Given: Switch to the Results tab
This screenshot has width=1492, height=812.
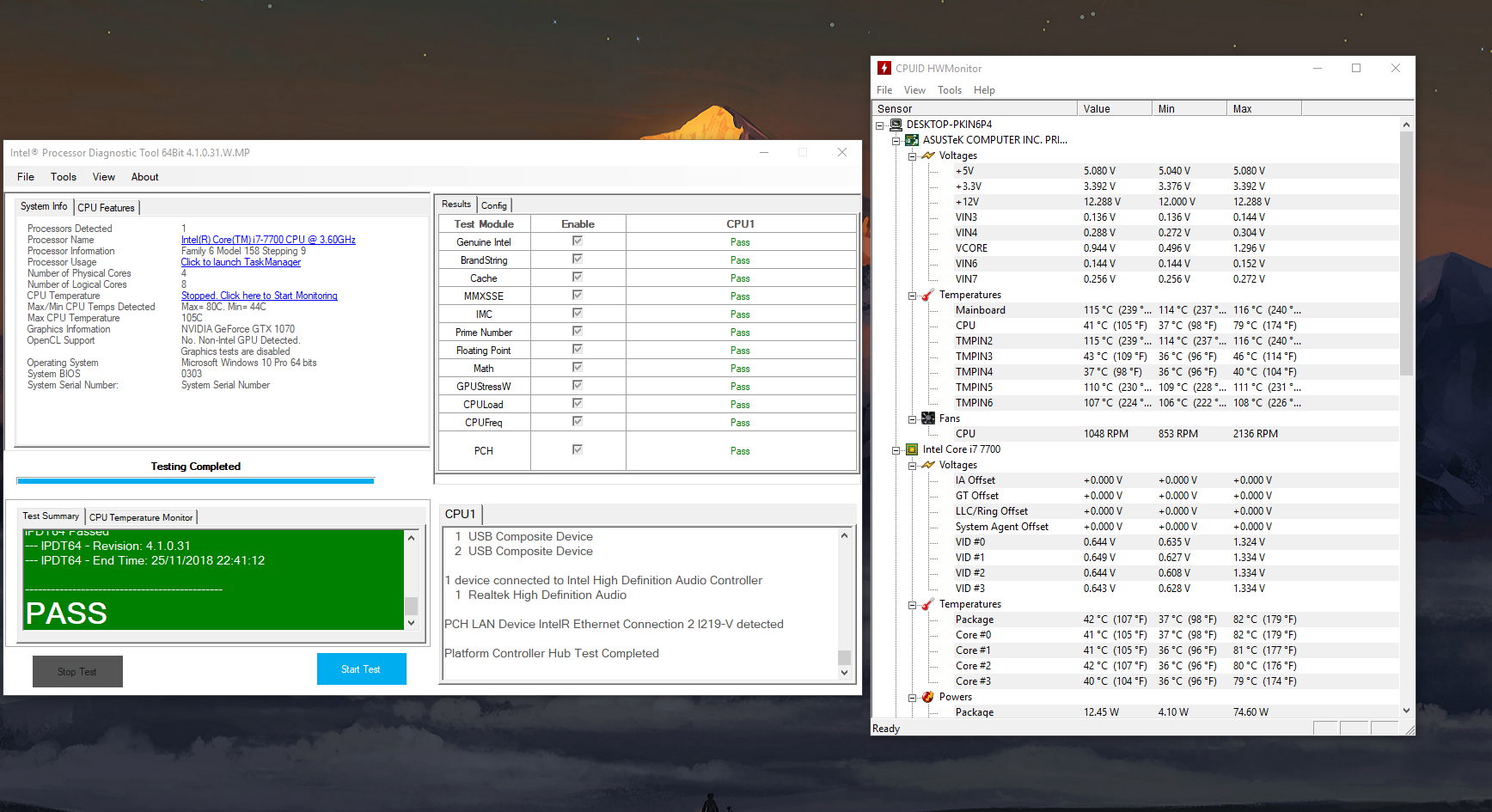Looking at the screenshot, I should tap(456, 205).
